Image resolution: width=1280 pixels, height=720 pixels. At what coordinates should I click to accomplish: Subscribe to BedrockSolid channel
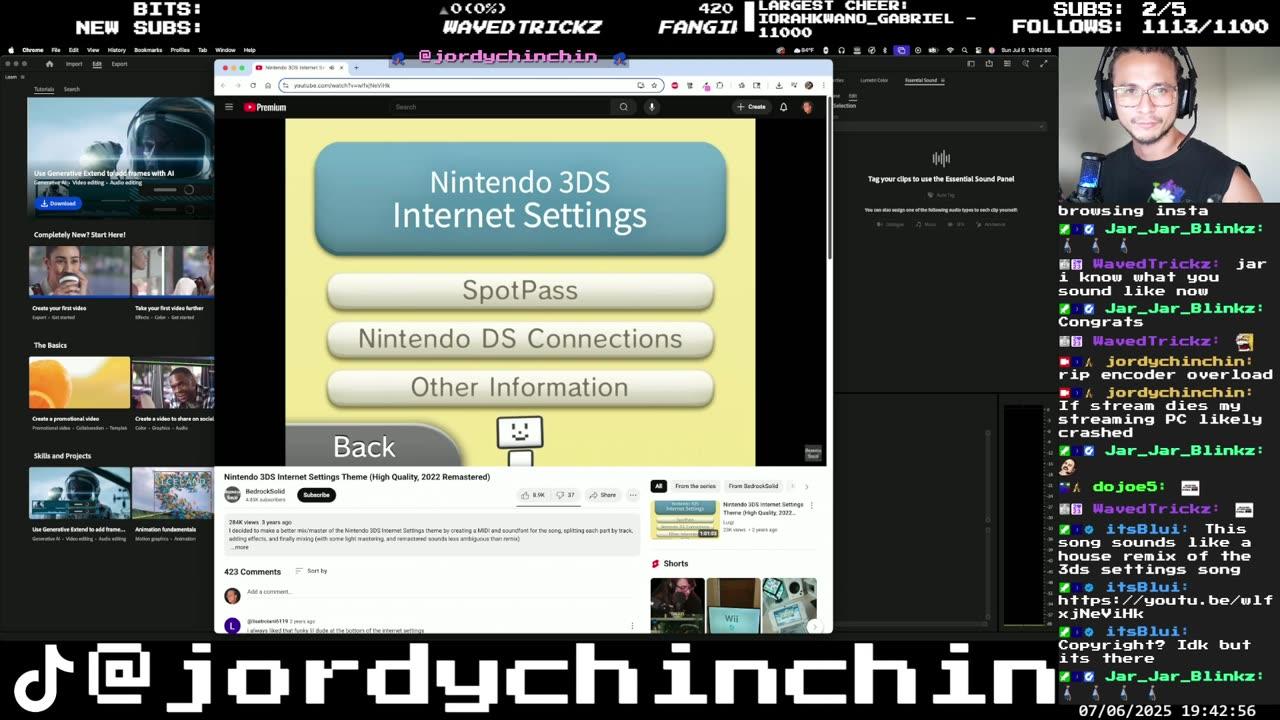[x=316, y=495]
